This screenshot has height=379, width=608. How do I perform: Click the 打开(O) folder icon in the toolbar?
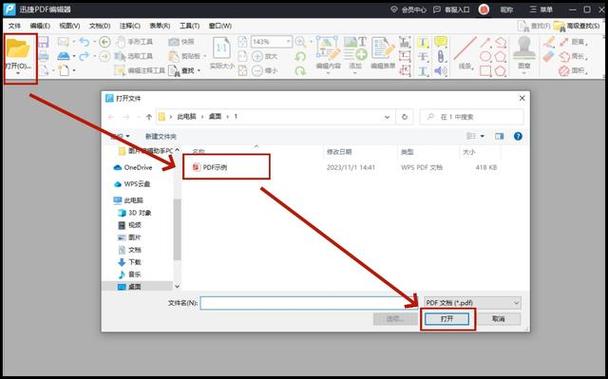tap(18, 48)
